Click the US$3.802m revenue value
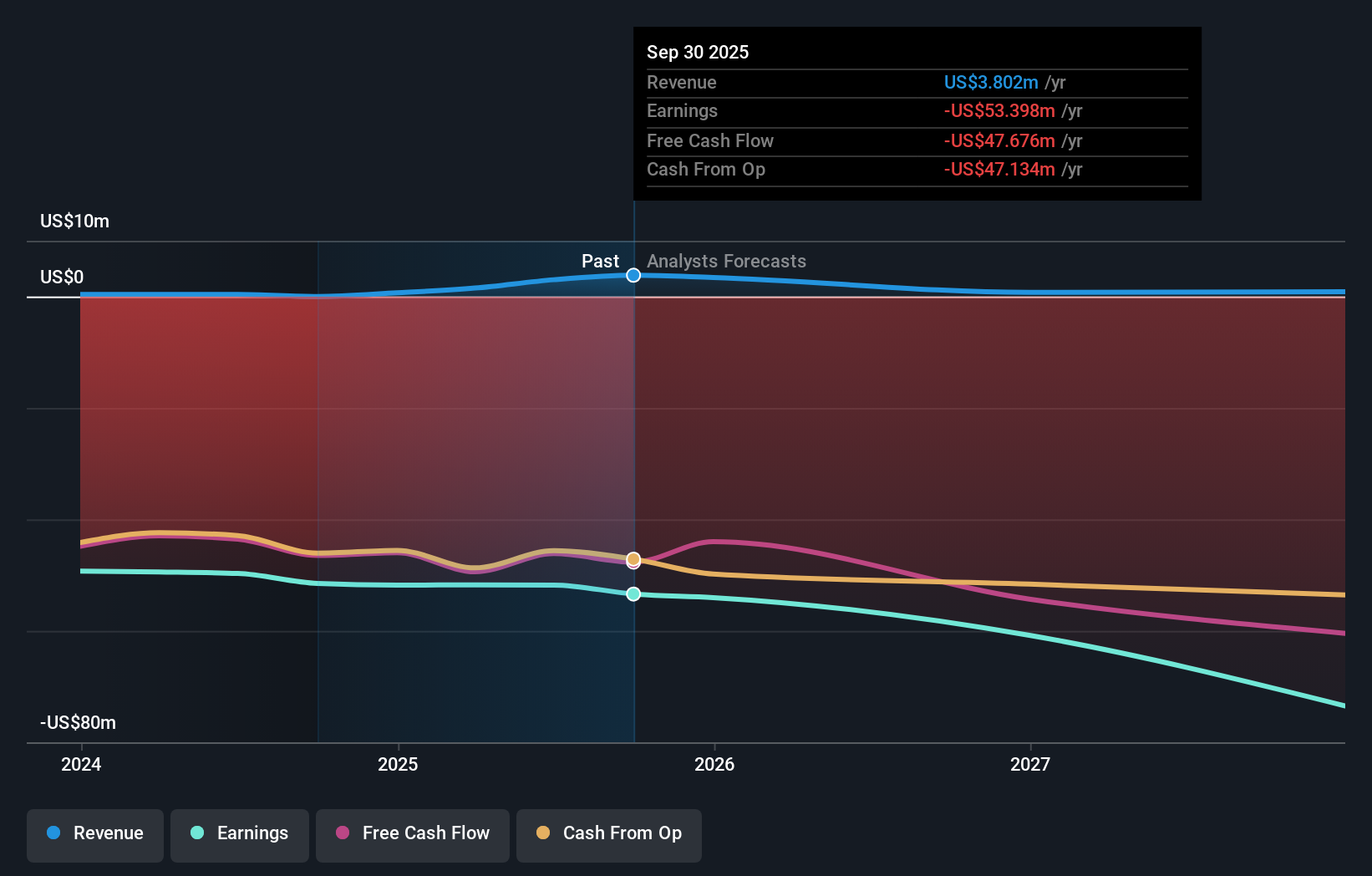Image resolution: width=1372 pixels, height=876 pixels. pos(991,82)
